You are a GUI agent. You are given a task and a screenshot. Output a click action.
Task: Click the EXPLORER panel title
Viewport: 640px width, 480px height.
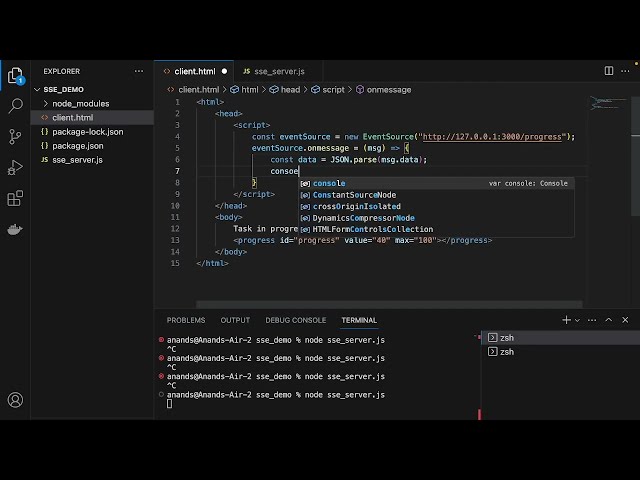point(62,71)
